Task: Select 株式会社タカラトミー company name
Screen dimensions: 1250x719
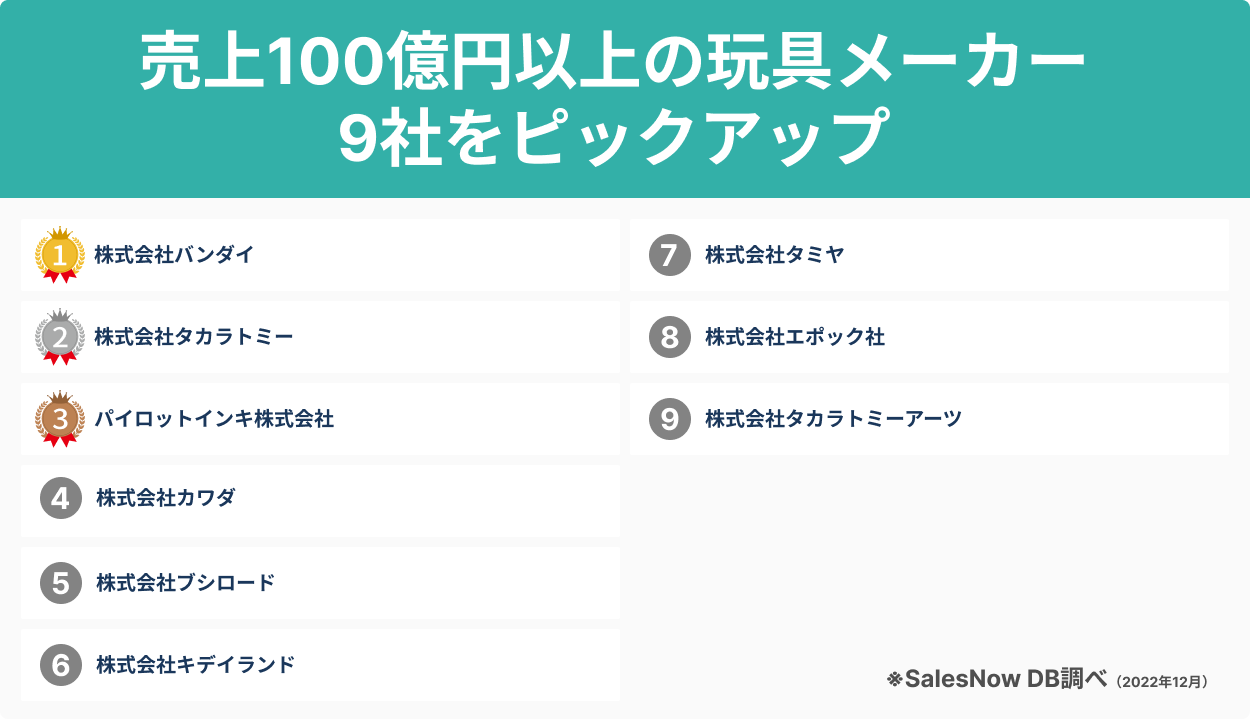Action: pos(194,337)
